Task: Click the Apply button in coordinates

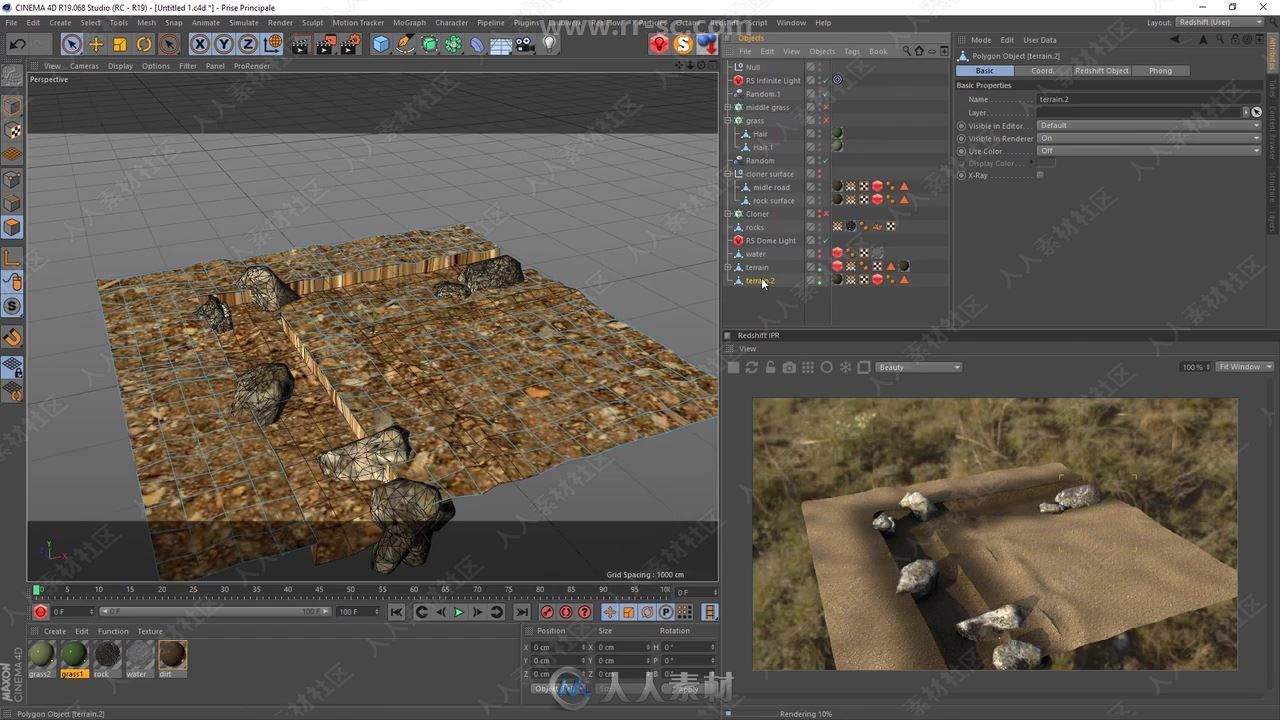Action: [688, 689]
